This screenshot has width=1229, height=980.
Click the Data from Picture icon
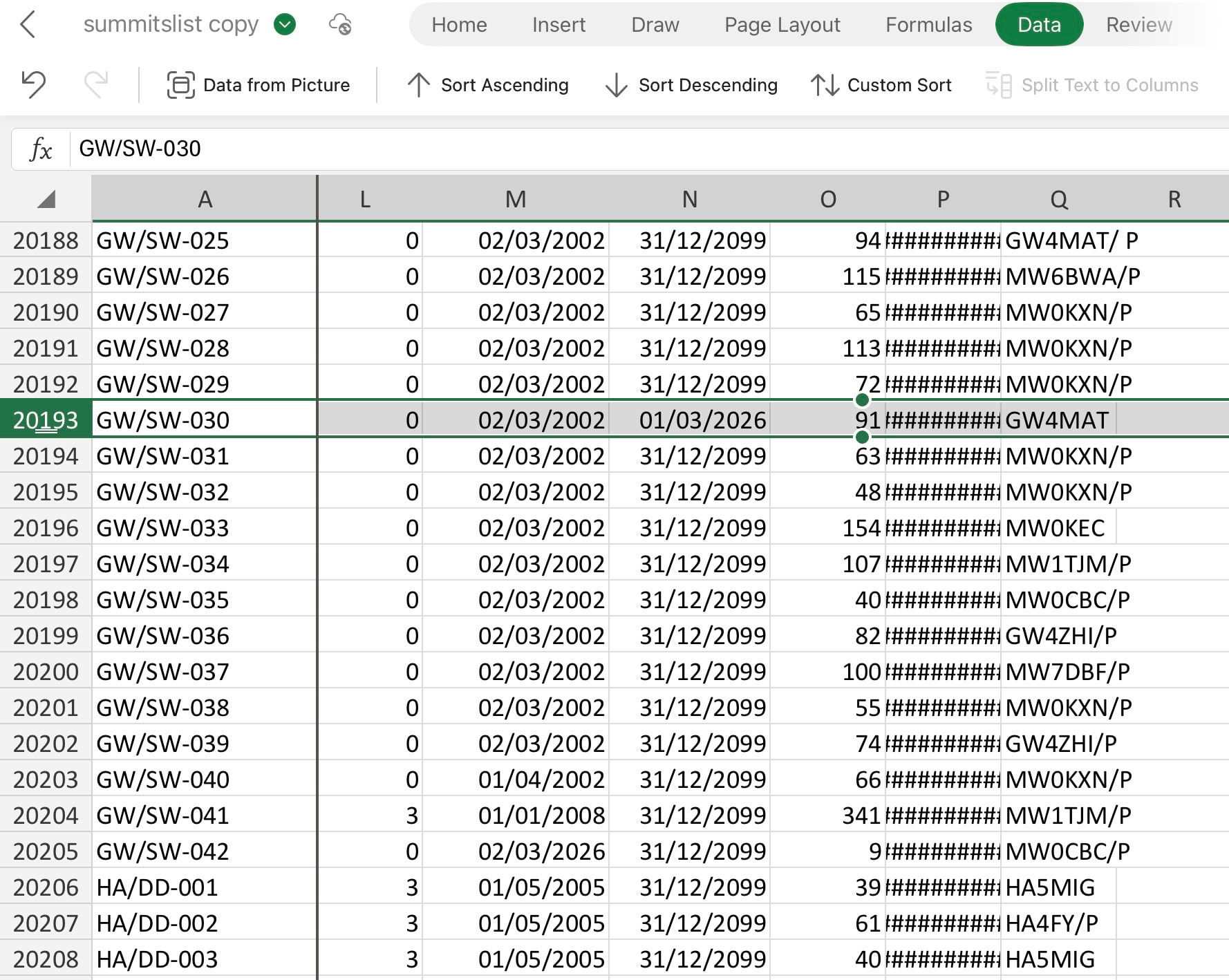point(181,85)
